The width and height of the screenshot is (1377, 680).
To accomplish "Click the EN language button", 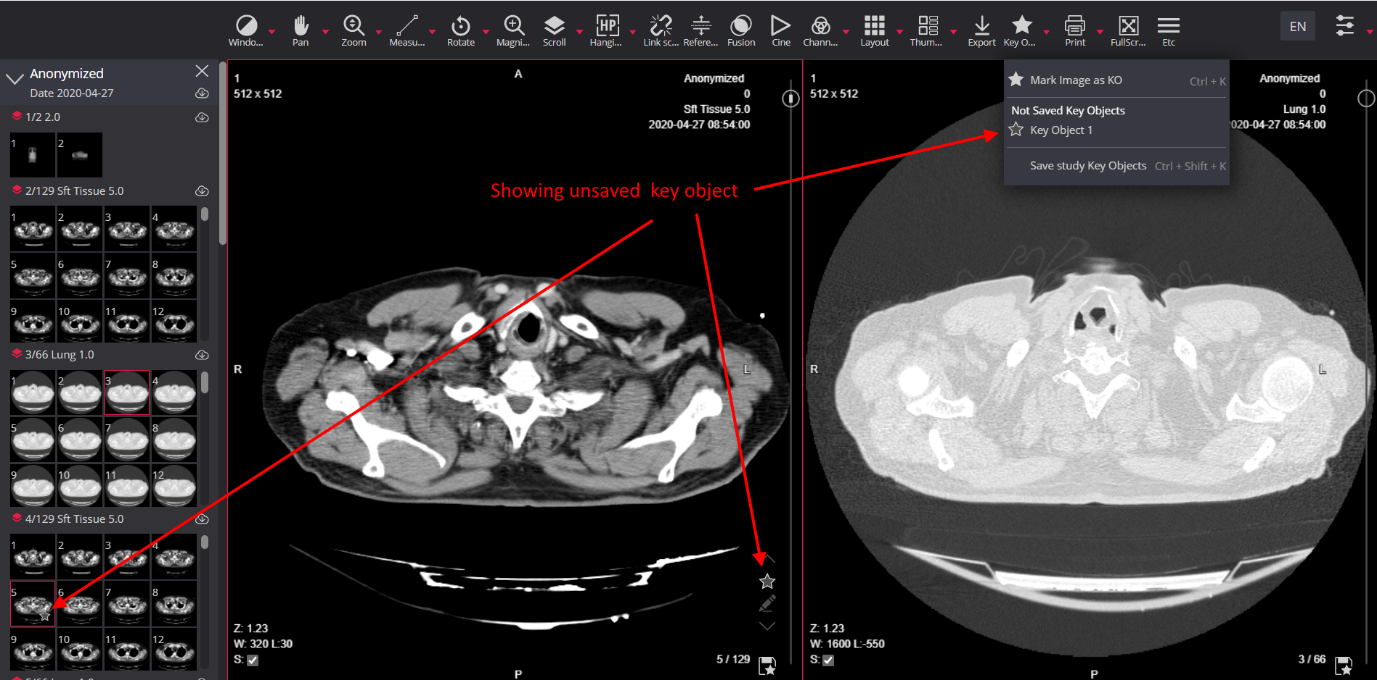I will (x=1297, y=26).
